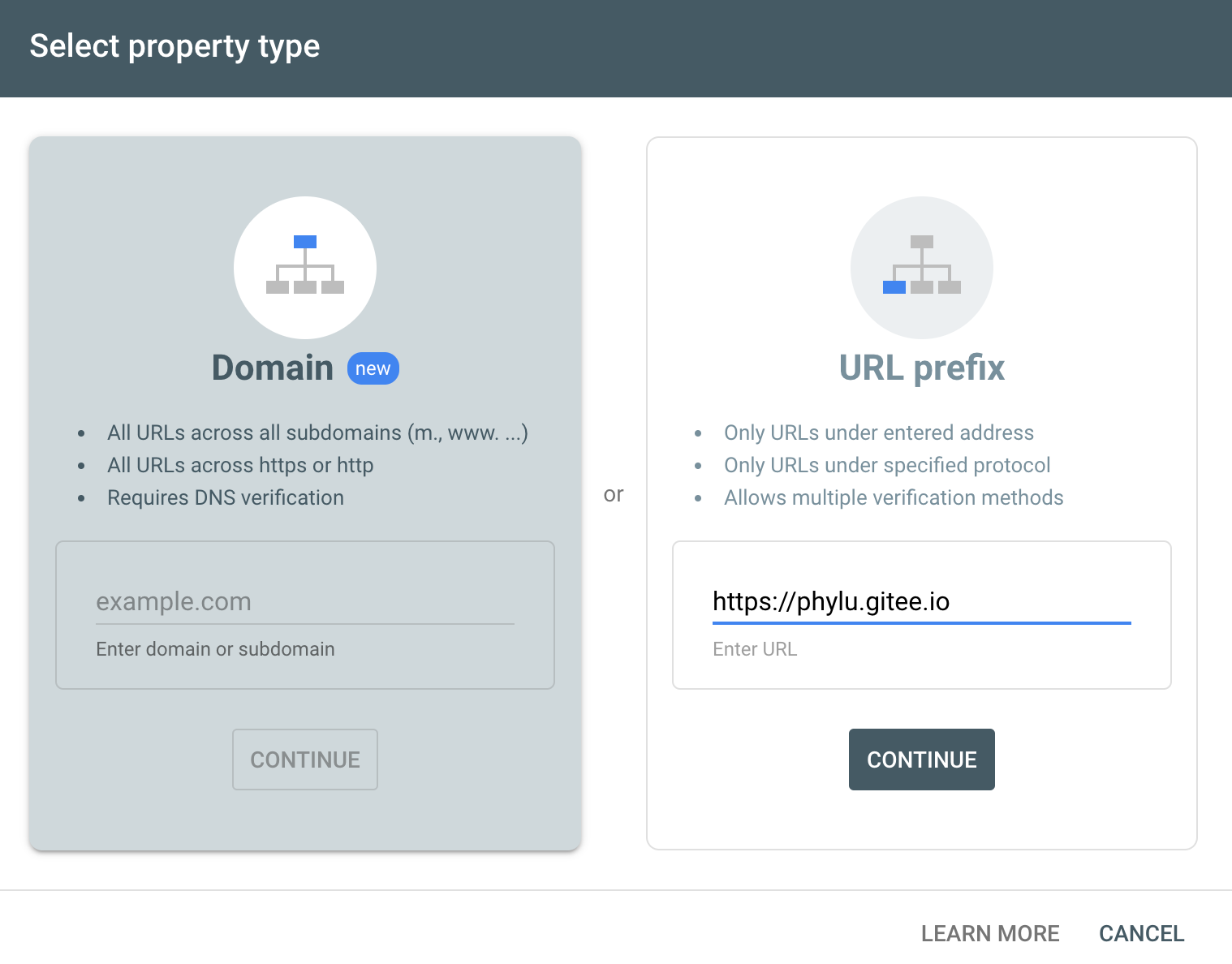Click the 'Enter URL' helper label
This screenshot has width=1232, height=964.
[755, 649]
